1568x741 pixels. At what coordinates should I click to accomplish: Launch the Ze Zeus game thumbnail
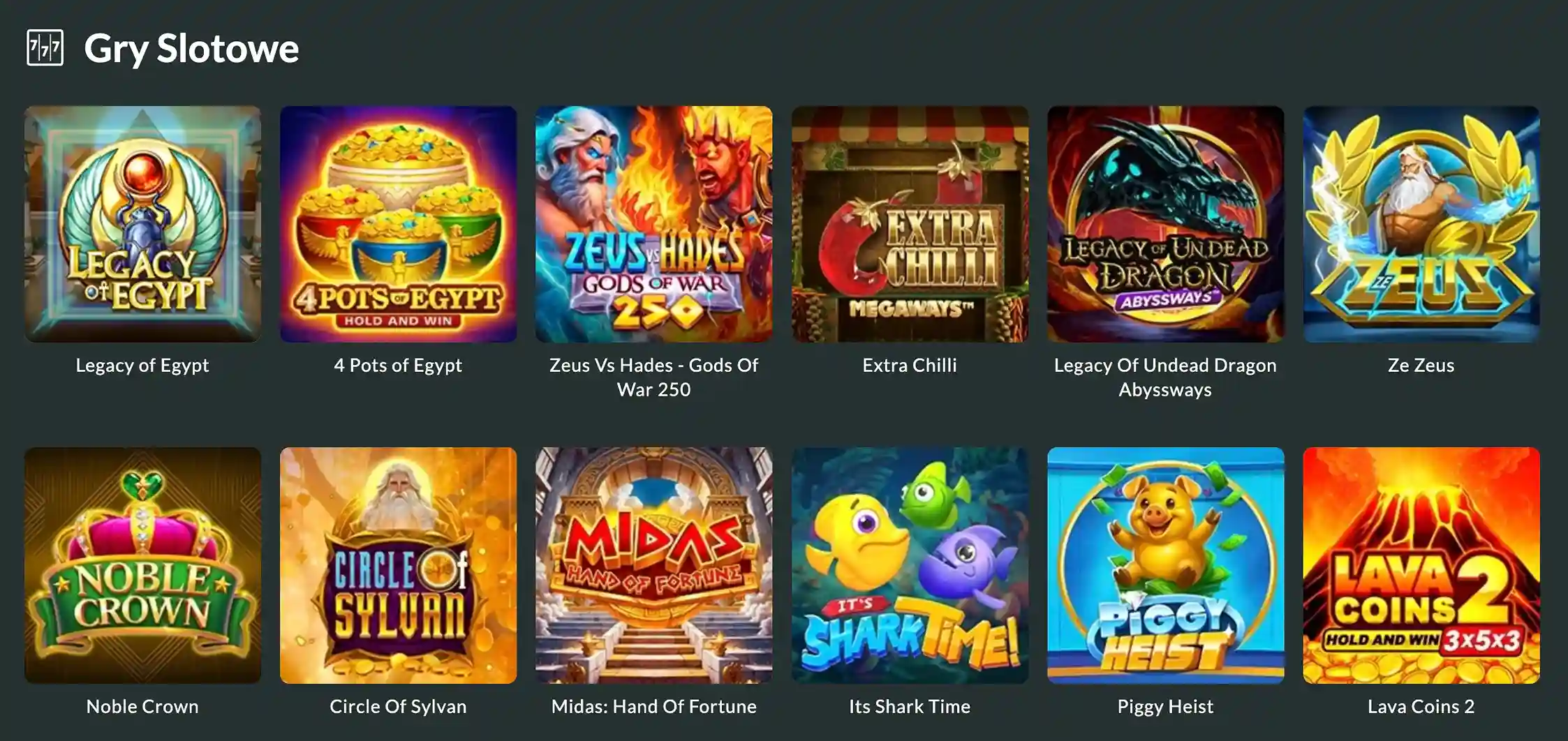click(x=1421, y=224)
